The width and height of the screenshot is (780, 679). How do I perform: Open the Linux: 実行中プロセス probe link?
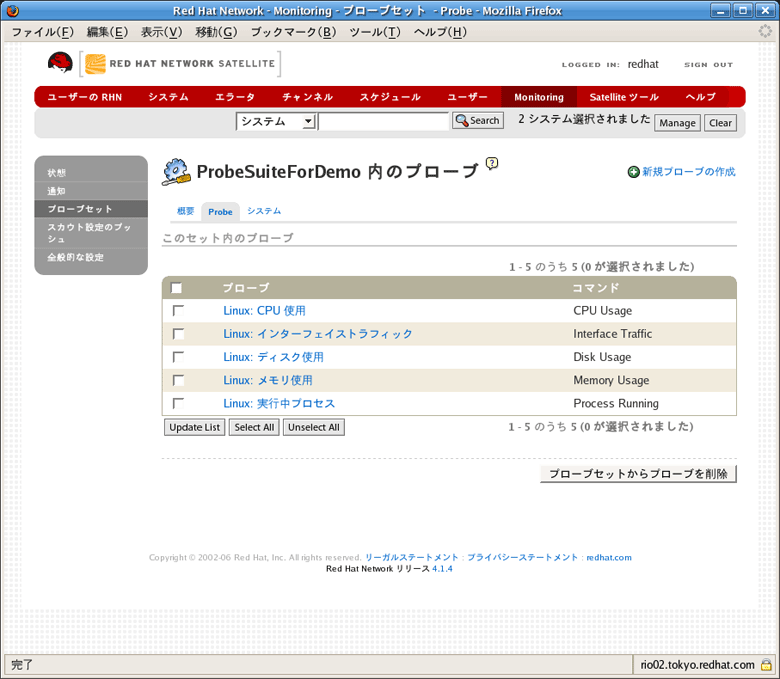[x=279, y=403]
